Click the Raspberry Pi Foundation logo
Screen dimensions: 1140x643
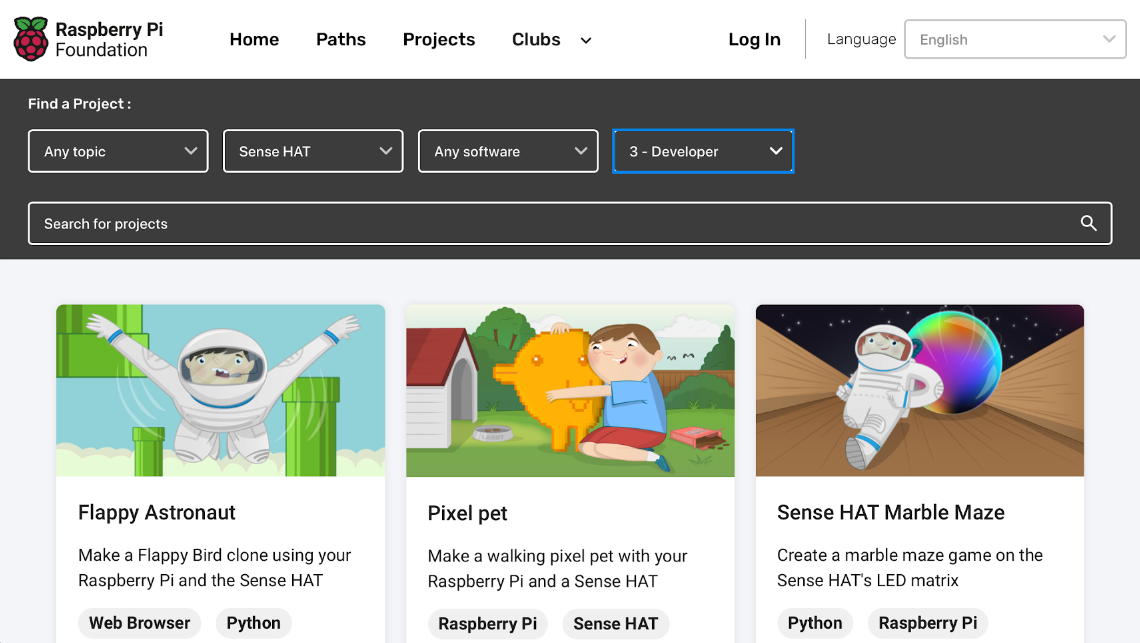(x=88, y=38)
